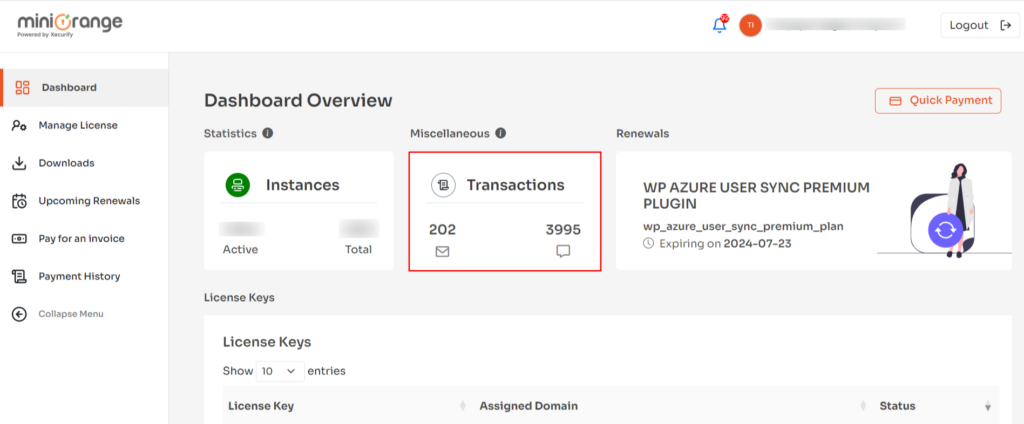Click the email transactions envelope icon
Image resolution: width=1024 pixels, height=424 pixels.
point(442,251)
